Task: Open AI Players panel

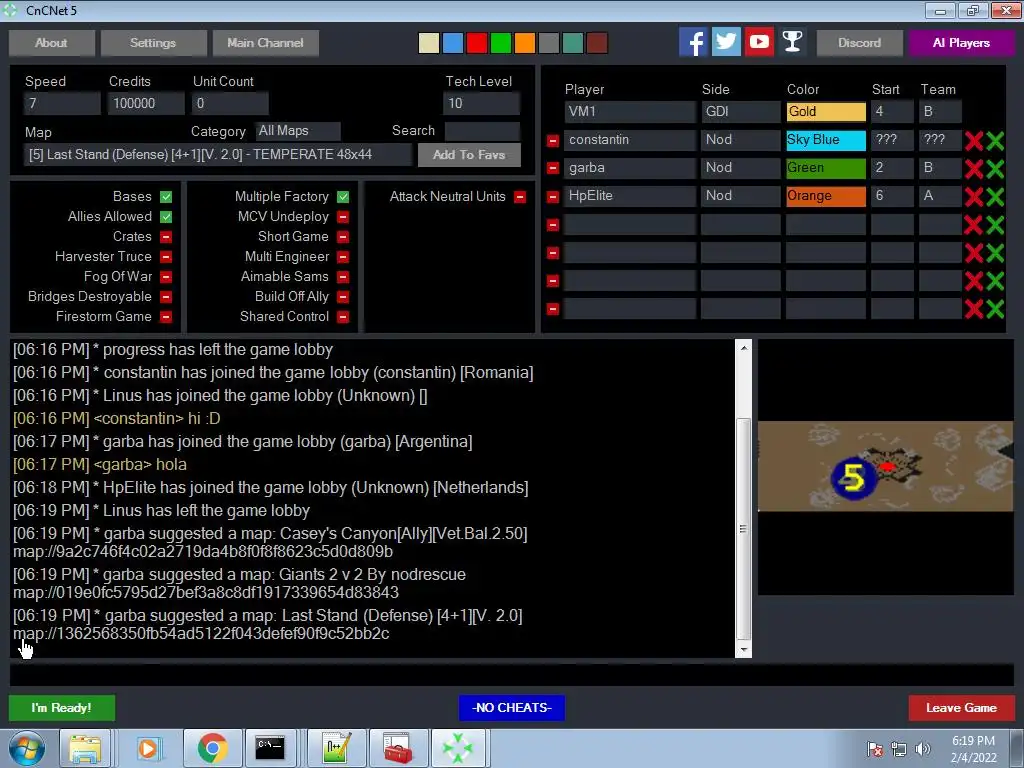Action: tap(961, 43)
